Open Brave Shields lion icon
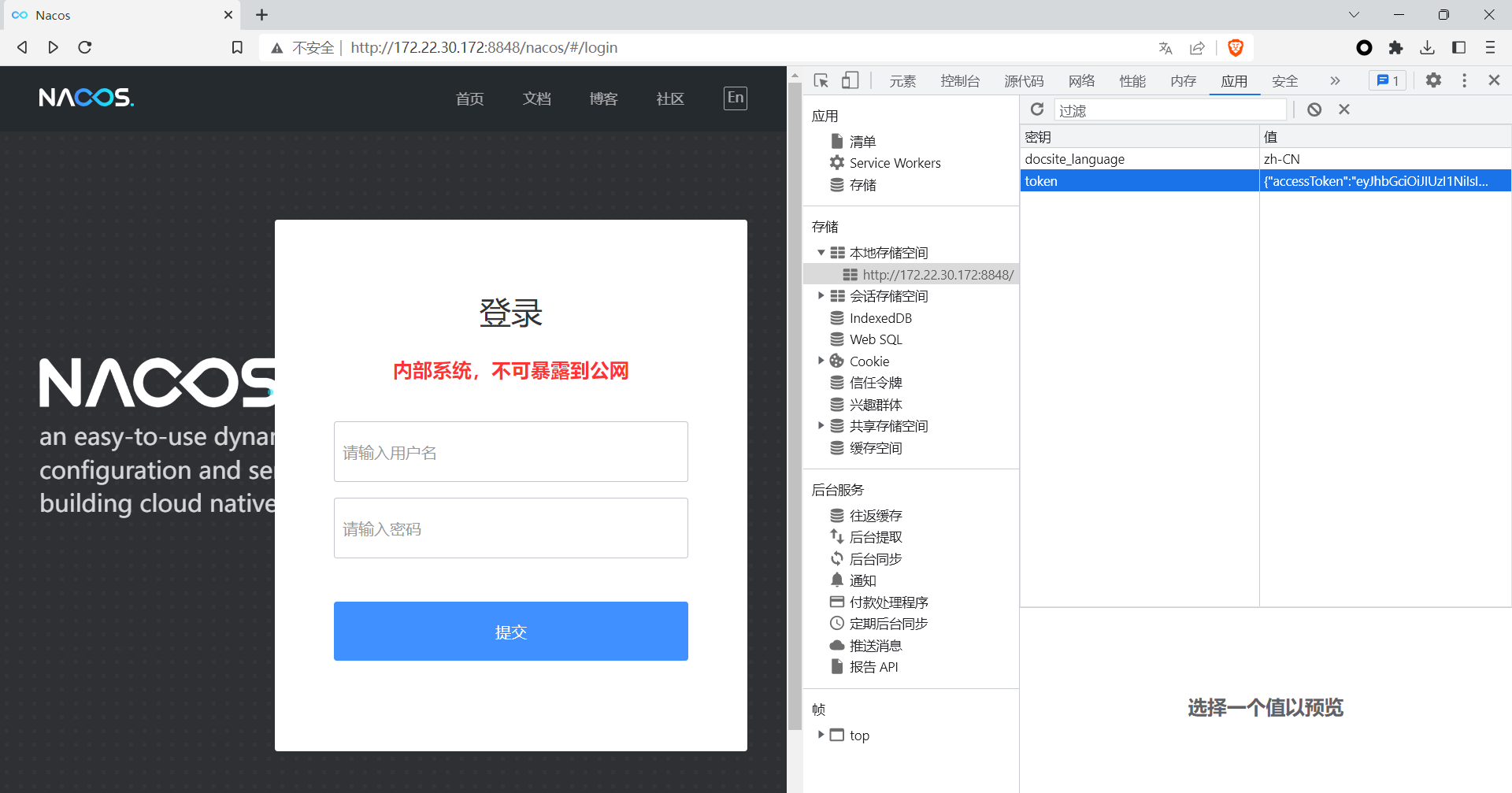The image size is (1512, 793). [1236, 48]
